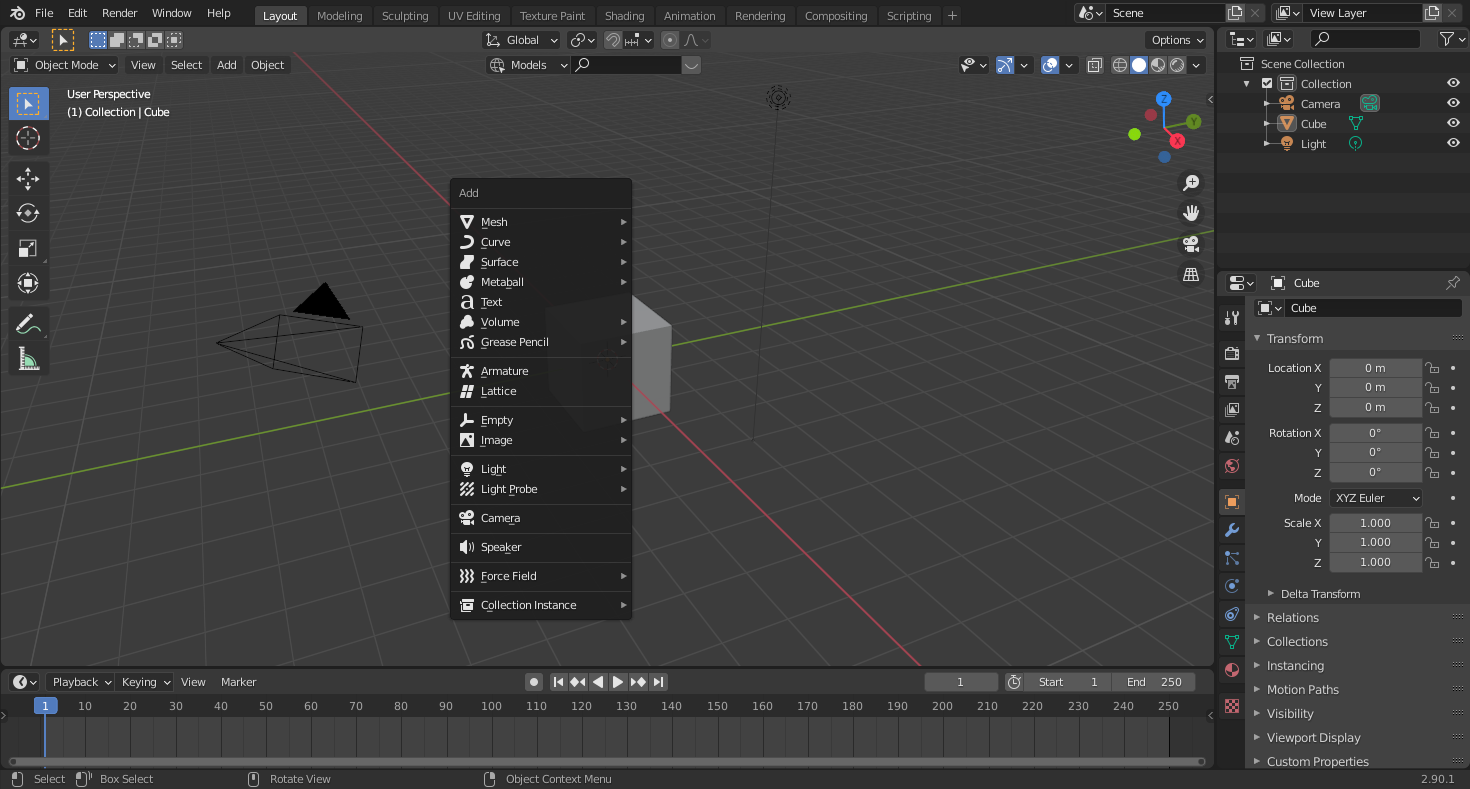Toggle lock on Location X
The width and height of the screenshot is (1470, 789).
1433,368
